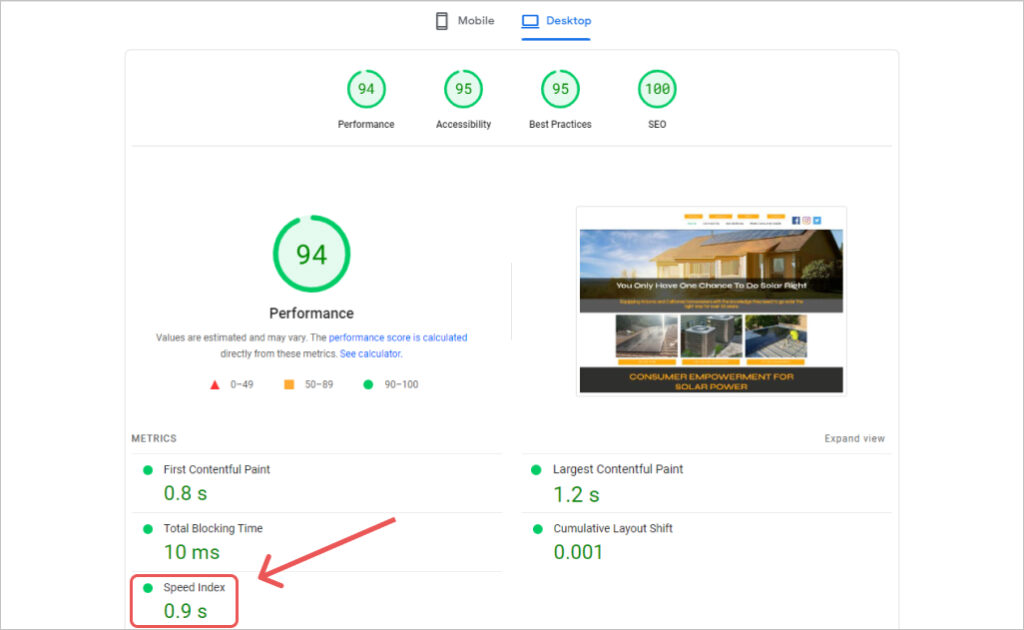Screen dimensions: 1024x630
Task: Toggle the green status dot beside First Contentful Paint
Action: (148, 469)
